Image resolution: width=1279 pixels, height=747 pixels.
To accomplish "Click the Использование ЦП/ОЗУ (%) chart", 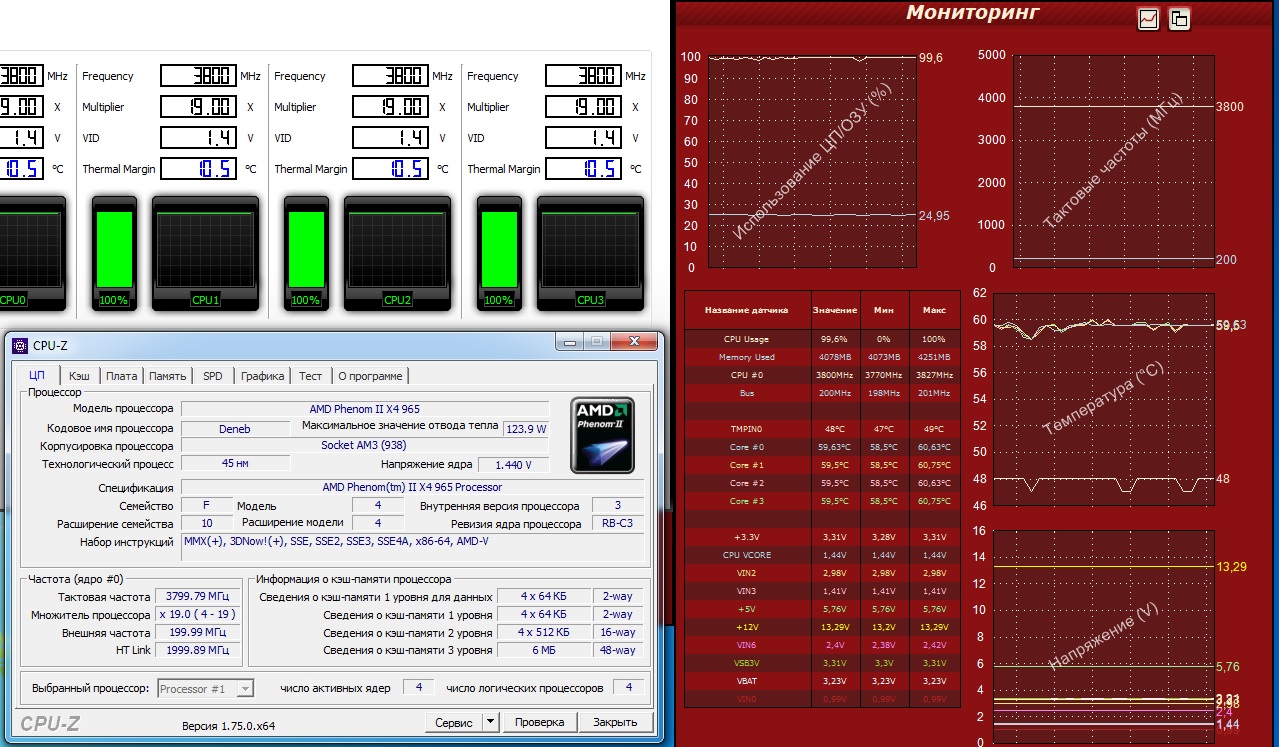I will coord(811,160).
